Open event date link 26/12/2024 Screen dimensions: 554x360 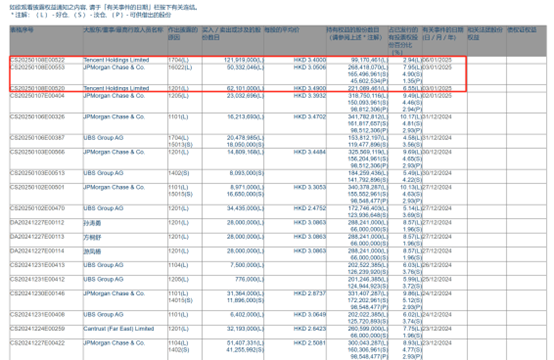(437, 265)
